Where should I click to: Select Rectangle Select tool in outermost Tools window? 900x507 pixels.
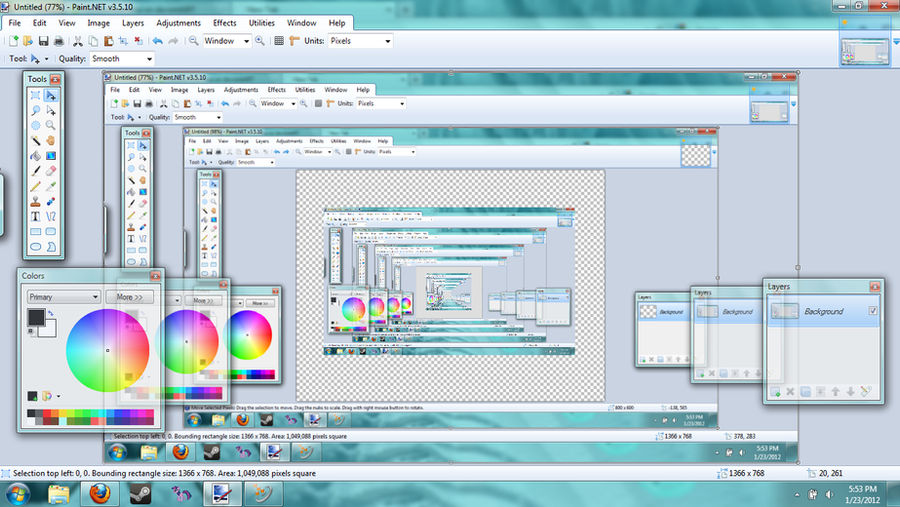[36, 95]
